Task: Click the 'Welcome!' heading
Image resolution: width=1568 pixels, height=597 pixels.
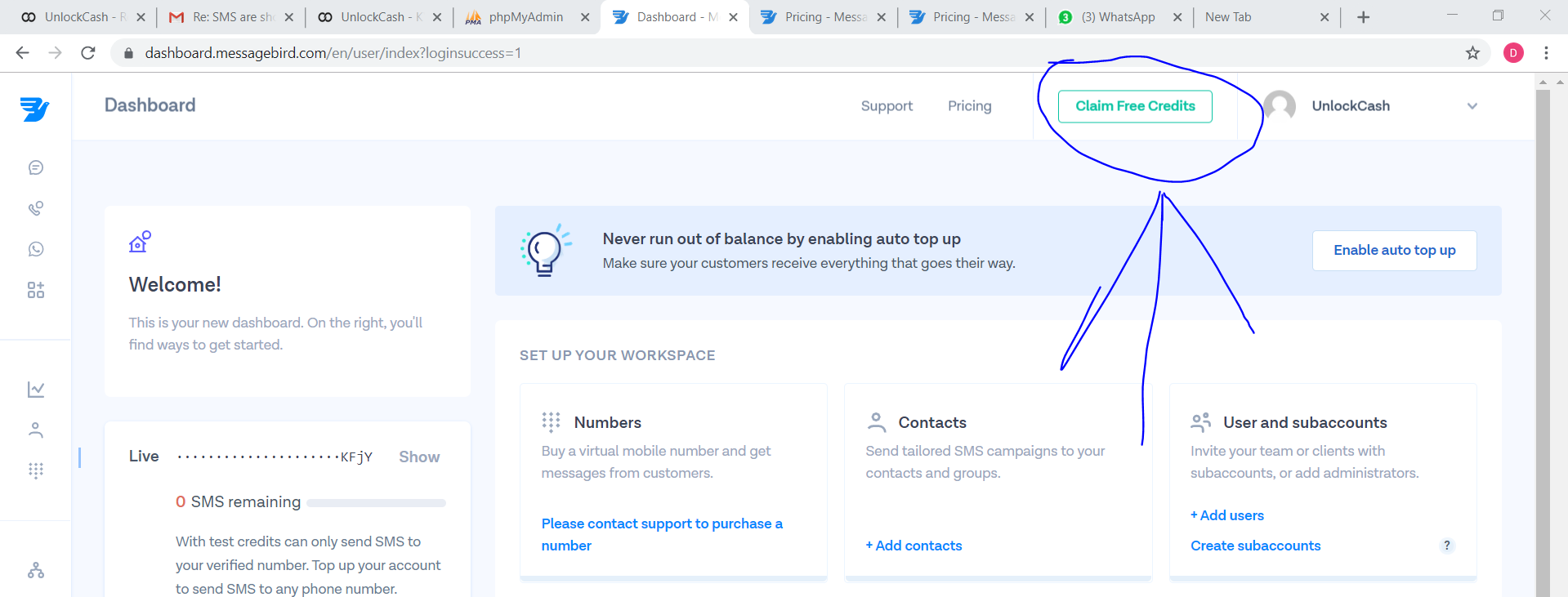Action: coord(175,284)
